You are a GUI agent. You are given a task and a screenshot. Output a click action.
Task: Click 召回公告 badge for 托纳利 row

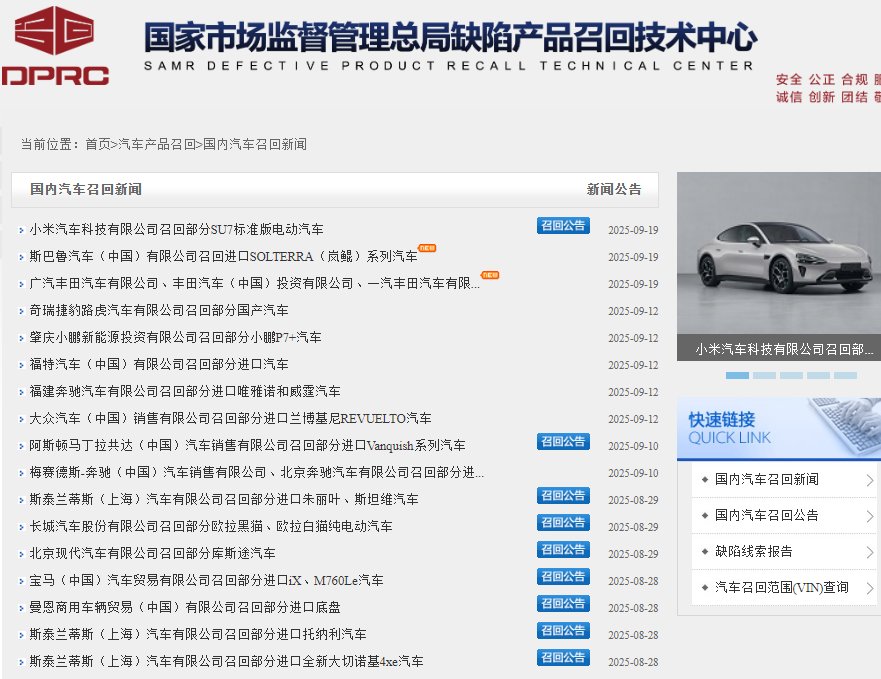[x=563, y=631]
